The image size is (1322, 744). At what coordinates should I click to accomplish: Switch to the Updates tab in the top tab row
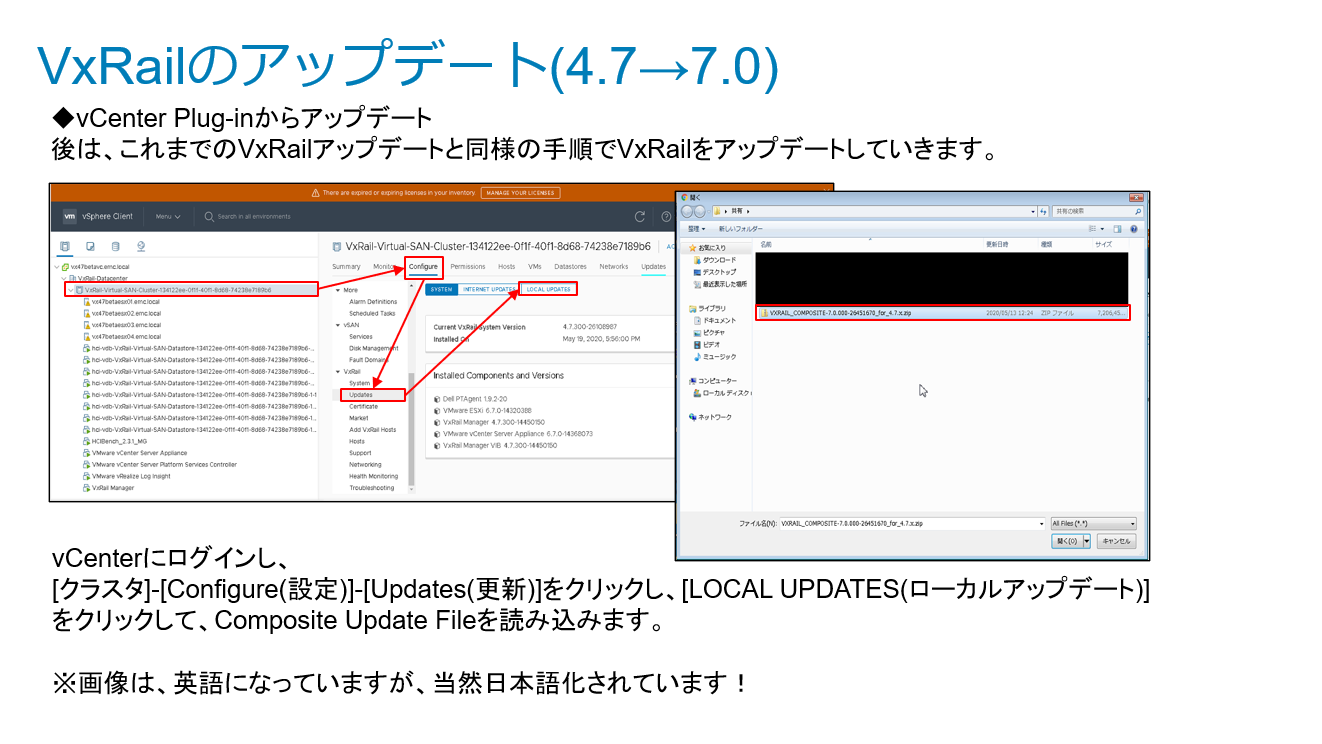pos(654,267)
